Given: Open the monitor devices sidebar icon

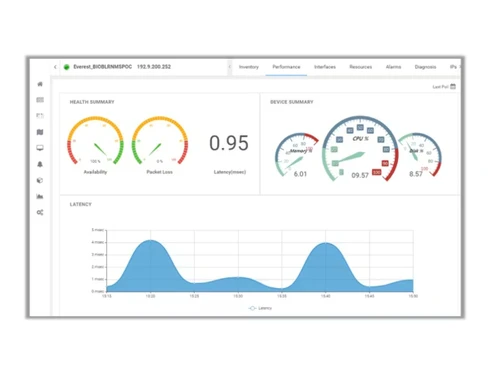Looking at the screenshot, I should tap(40, 148).
